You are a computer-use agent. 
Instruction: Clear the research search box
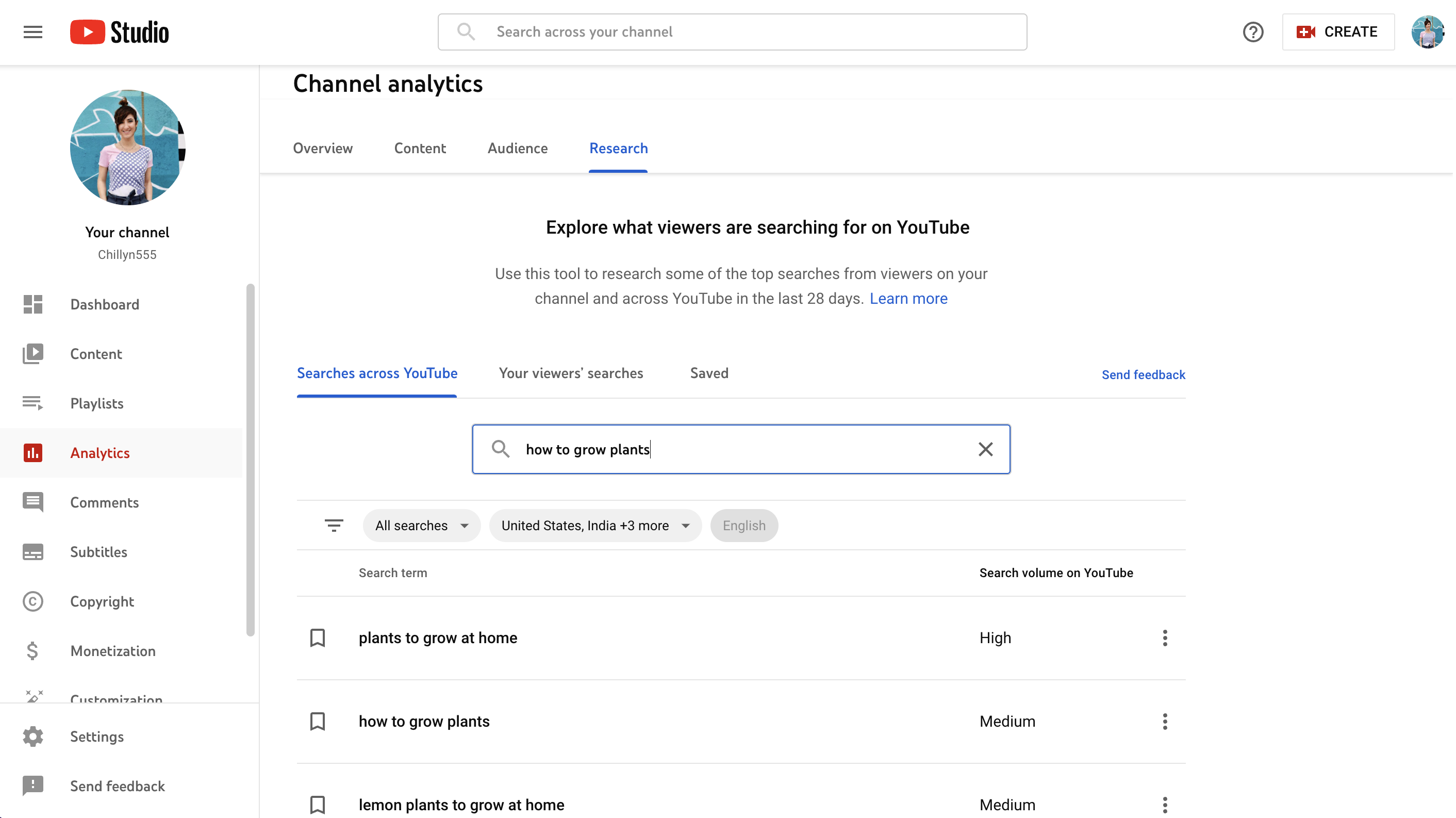pos(985,449)
